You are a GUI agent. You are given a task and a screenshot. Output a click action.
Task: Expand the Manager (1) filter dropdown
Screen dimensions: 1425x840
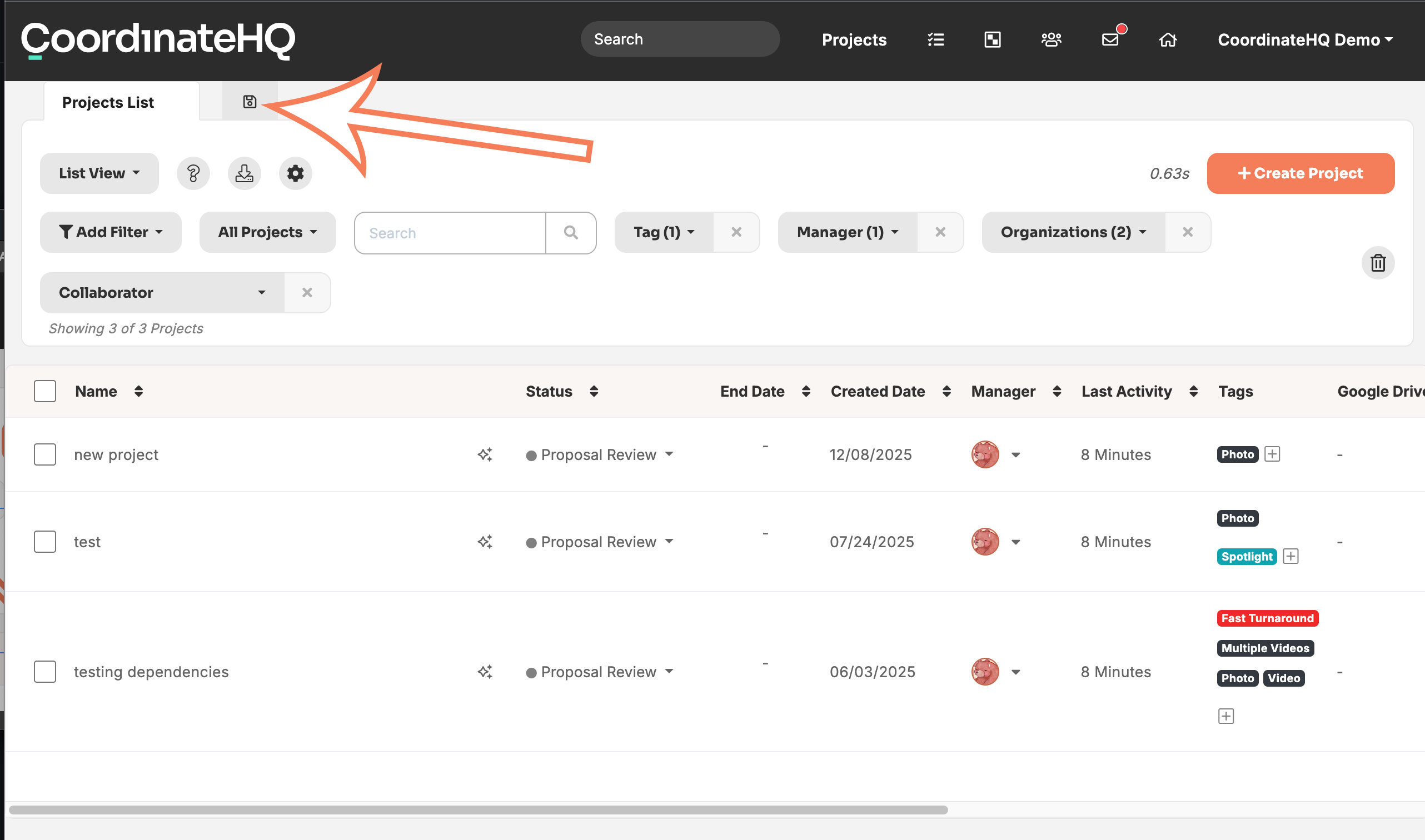click(x=848, y=232)
